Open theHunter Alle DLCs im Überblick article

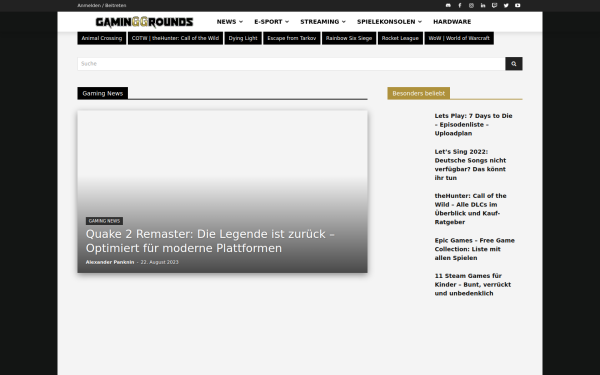point(471,209)
